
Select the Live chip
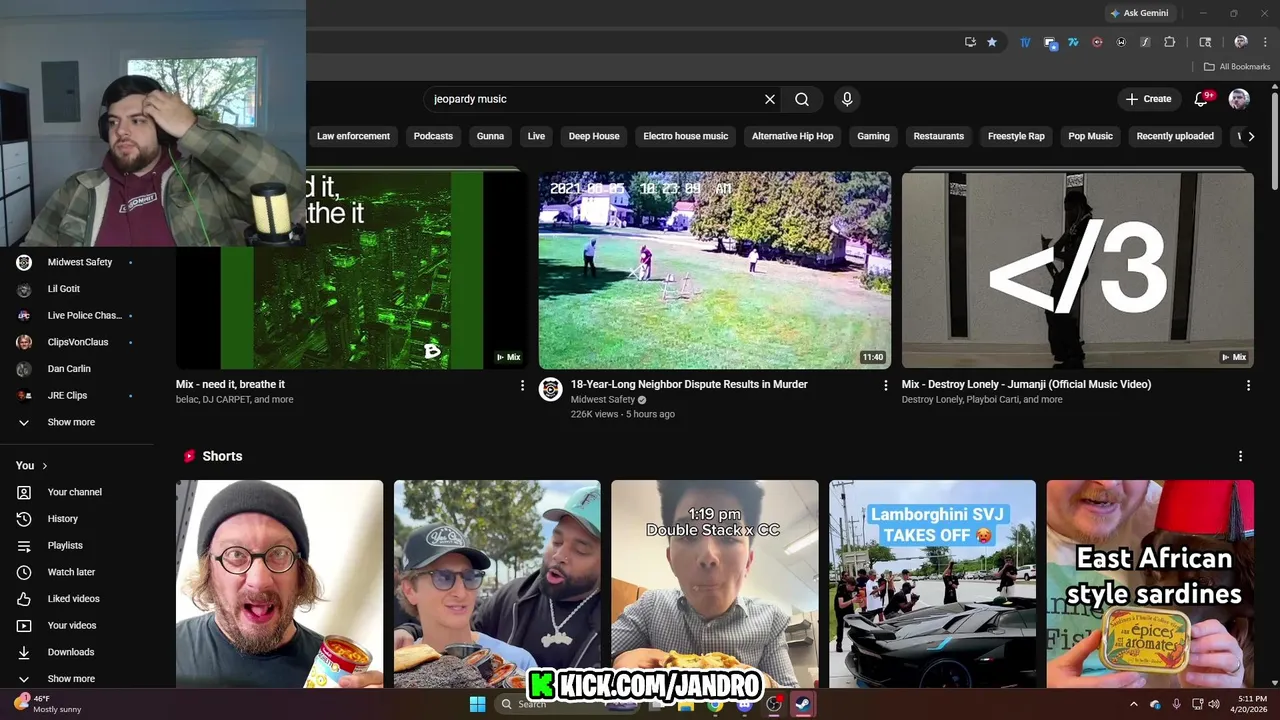536,136
